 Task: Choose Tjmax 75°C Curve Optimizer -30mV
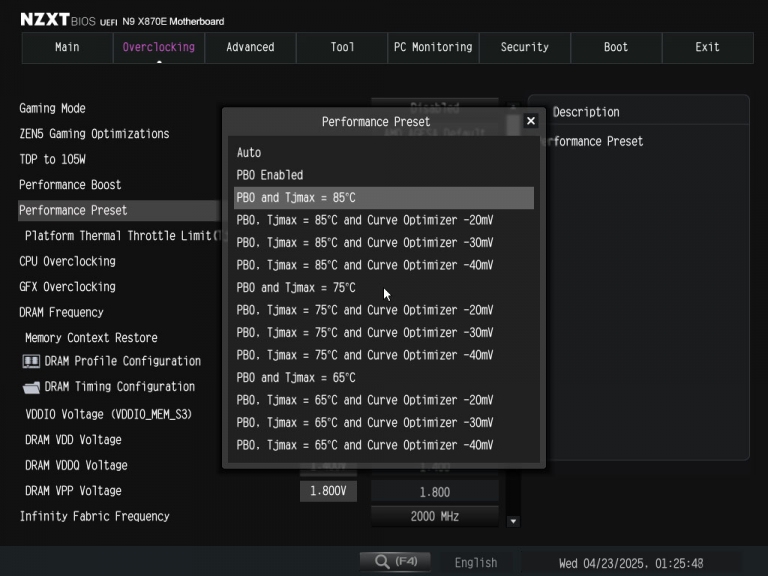[x=384, y=333]
